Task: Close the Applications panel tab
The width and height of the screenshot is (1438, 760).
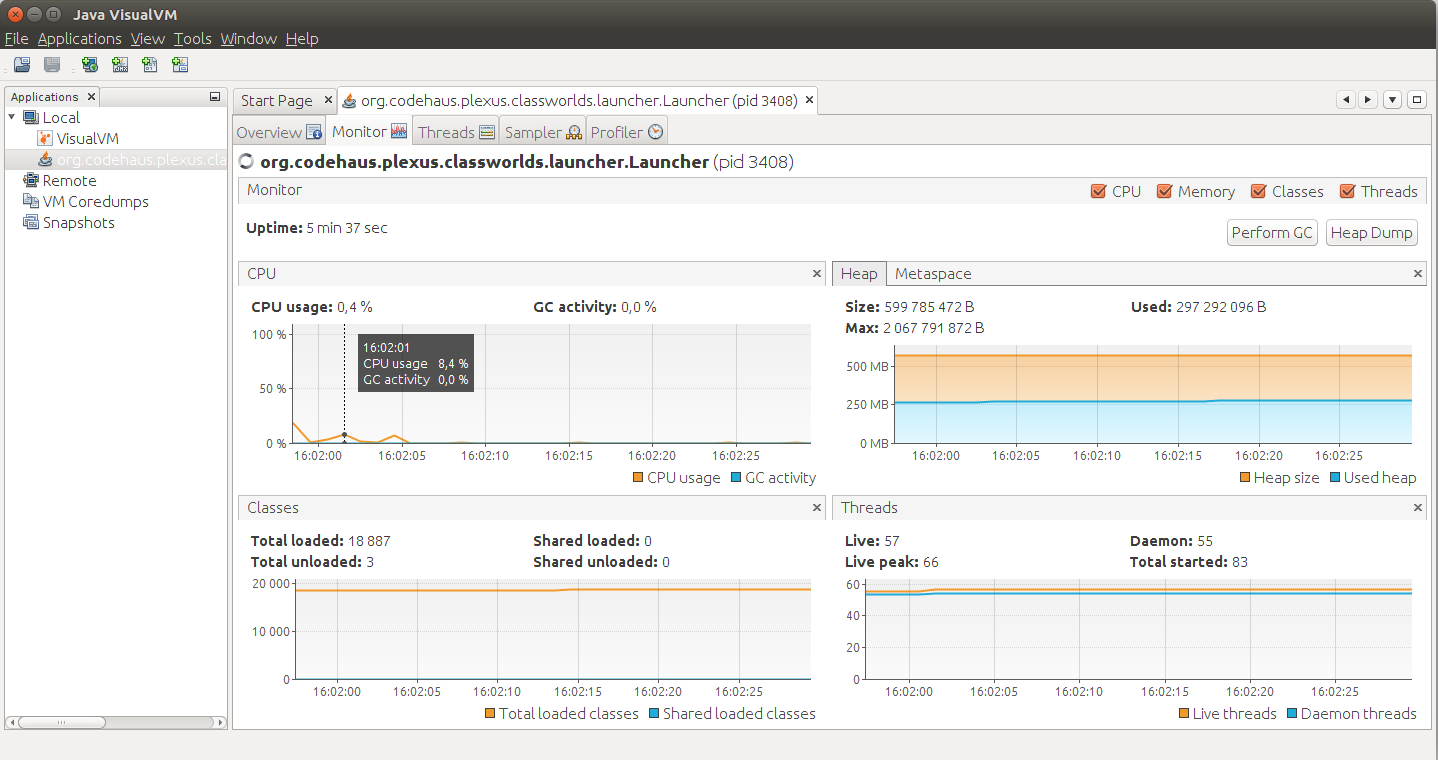Action: (x=91, y=97)
